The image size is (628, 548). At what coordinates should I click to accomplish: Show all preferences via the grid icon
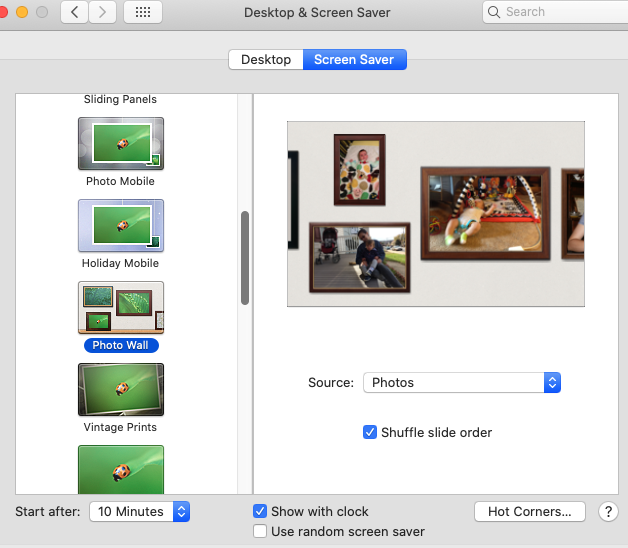(x=143, y=12)
